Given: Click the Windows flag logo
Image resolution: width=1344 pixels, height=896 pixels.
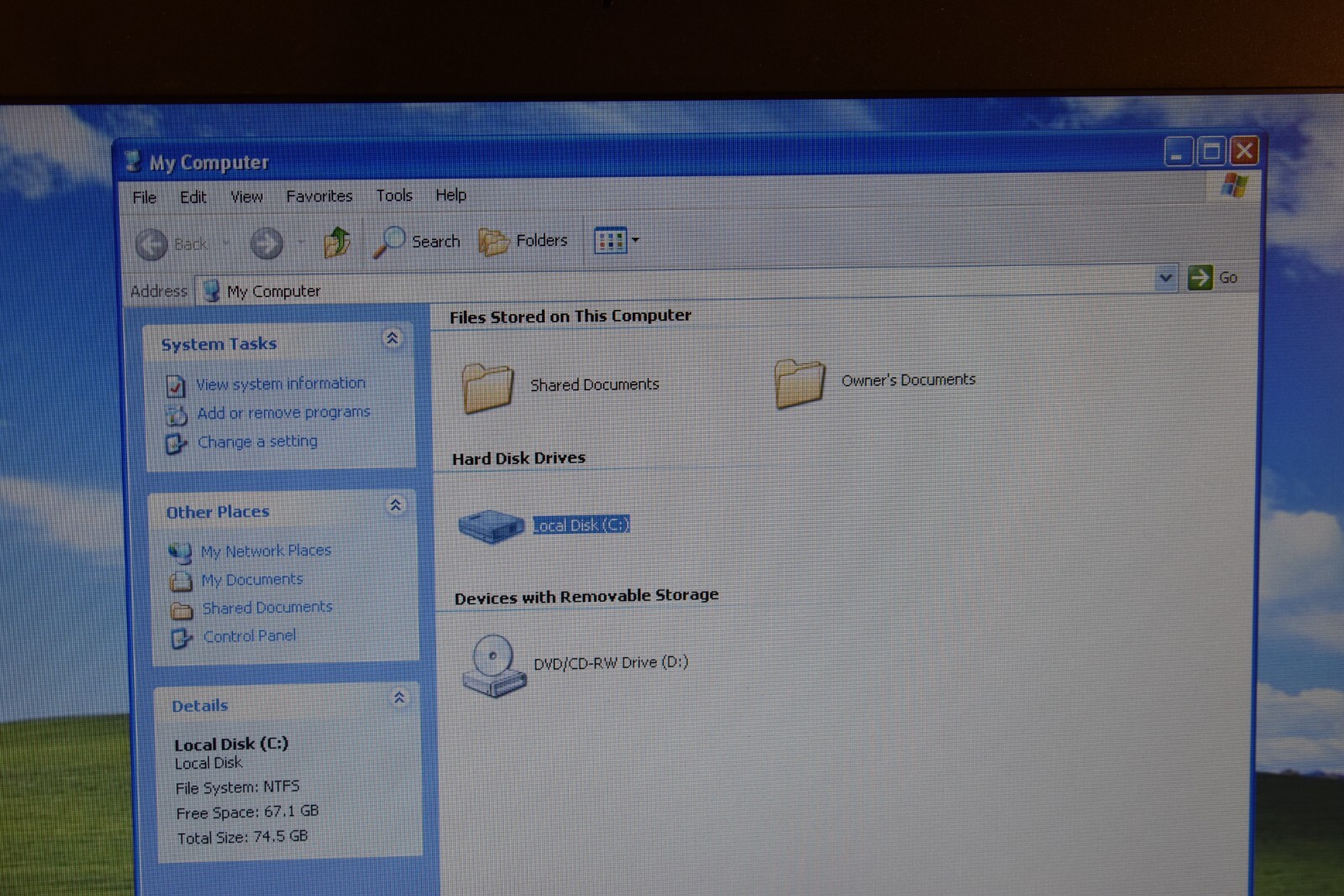Looking at the screenshot, I should pos(1234,185).
